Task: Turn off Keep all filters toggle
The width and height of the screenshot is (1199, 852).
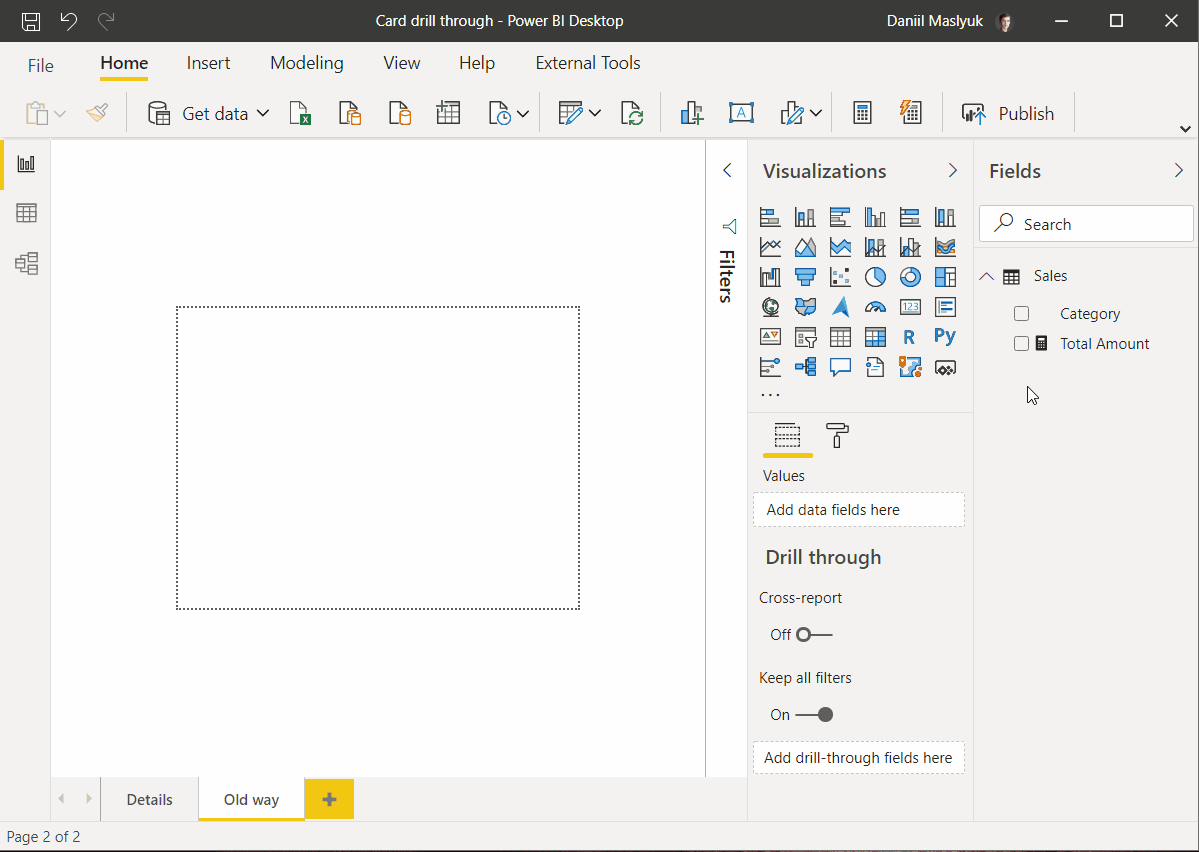Action: pyautogui.click(x=814, y=714)
